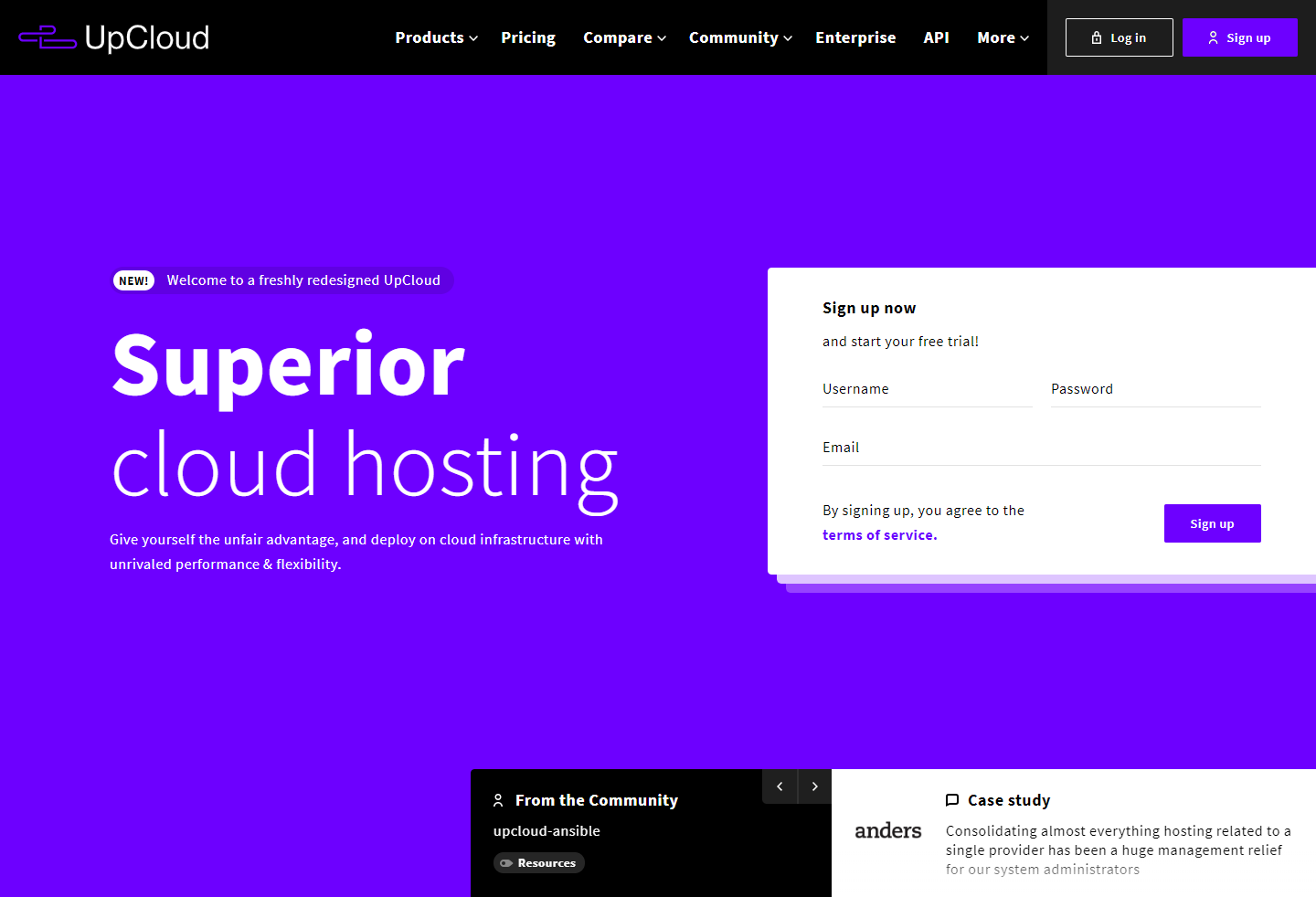
Task: Expand the Products dropdown menu
Action: pyautogui.click(x=436, y=37)
